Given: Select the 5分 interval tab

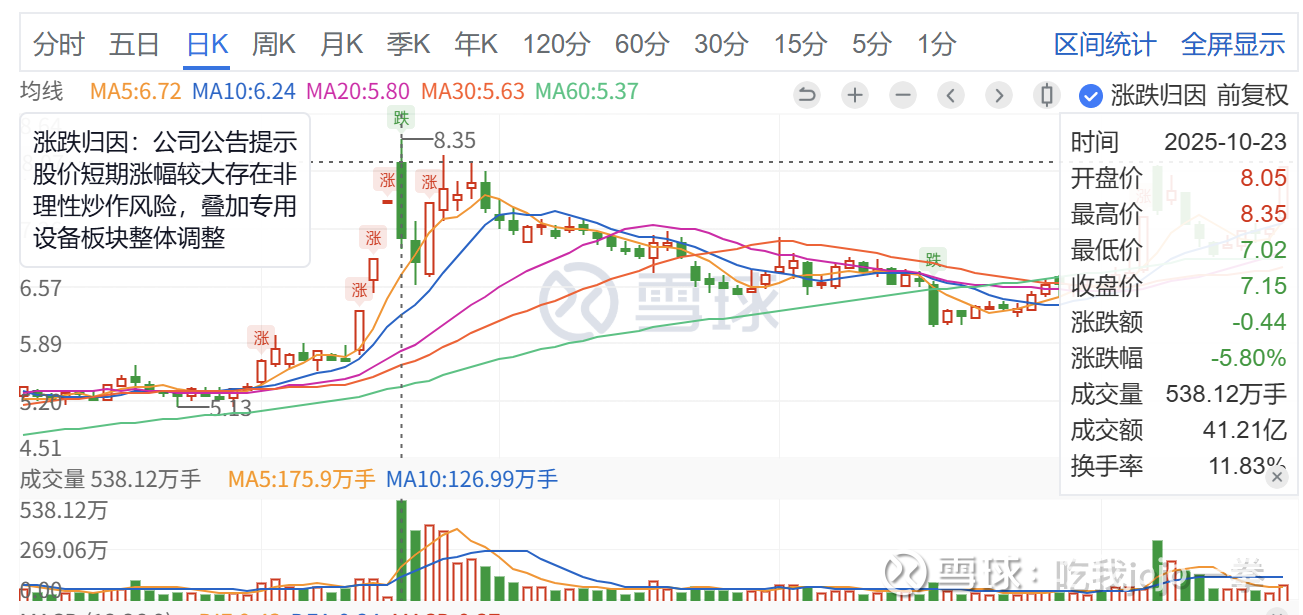Looking at the screenshot, I should (x=872, y=44).
